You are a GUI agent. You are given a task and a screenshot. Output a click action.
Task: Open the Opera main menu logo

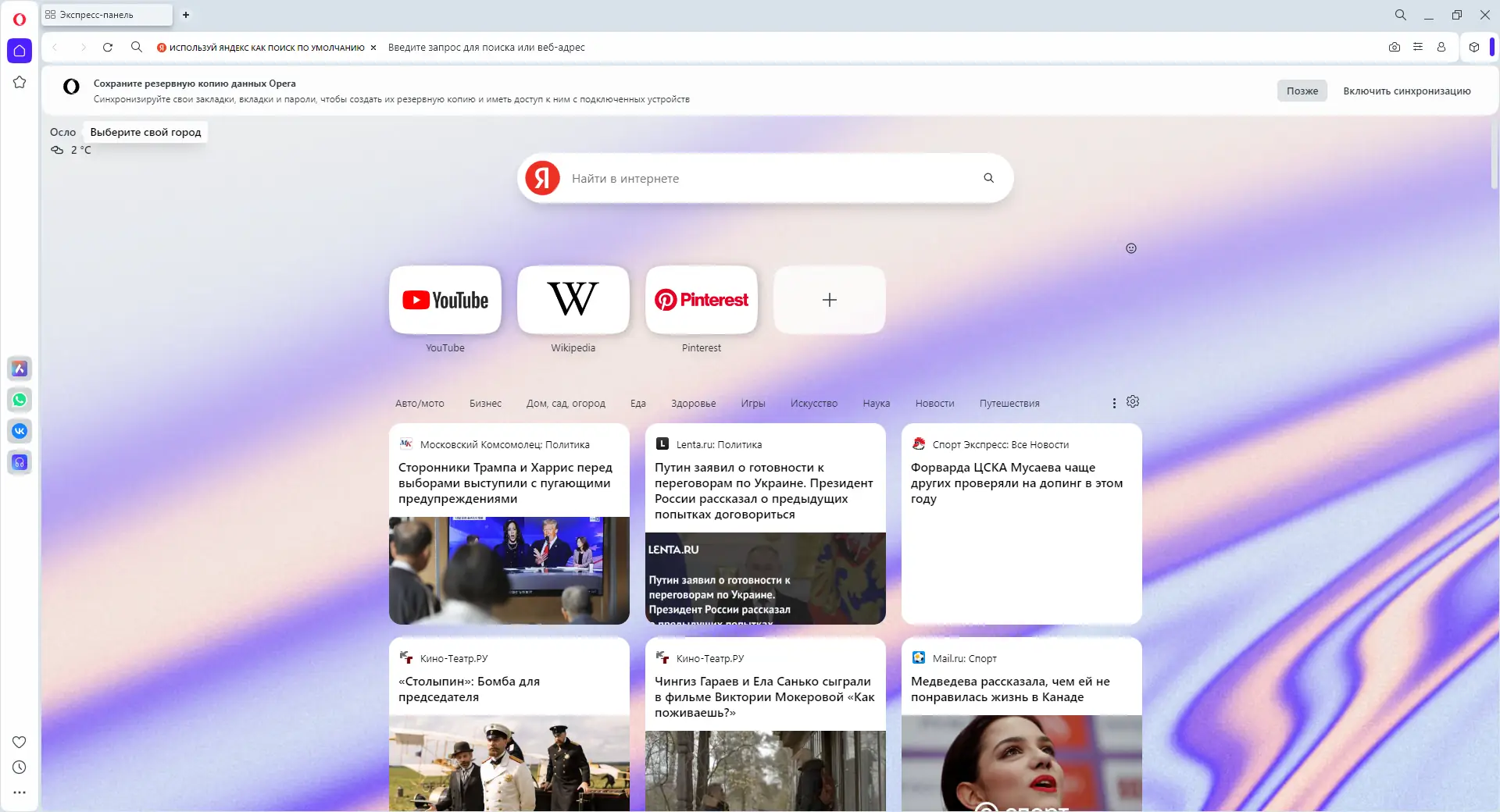click(20, 20)
